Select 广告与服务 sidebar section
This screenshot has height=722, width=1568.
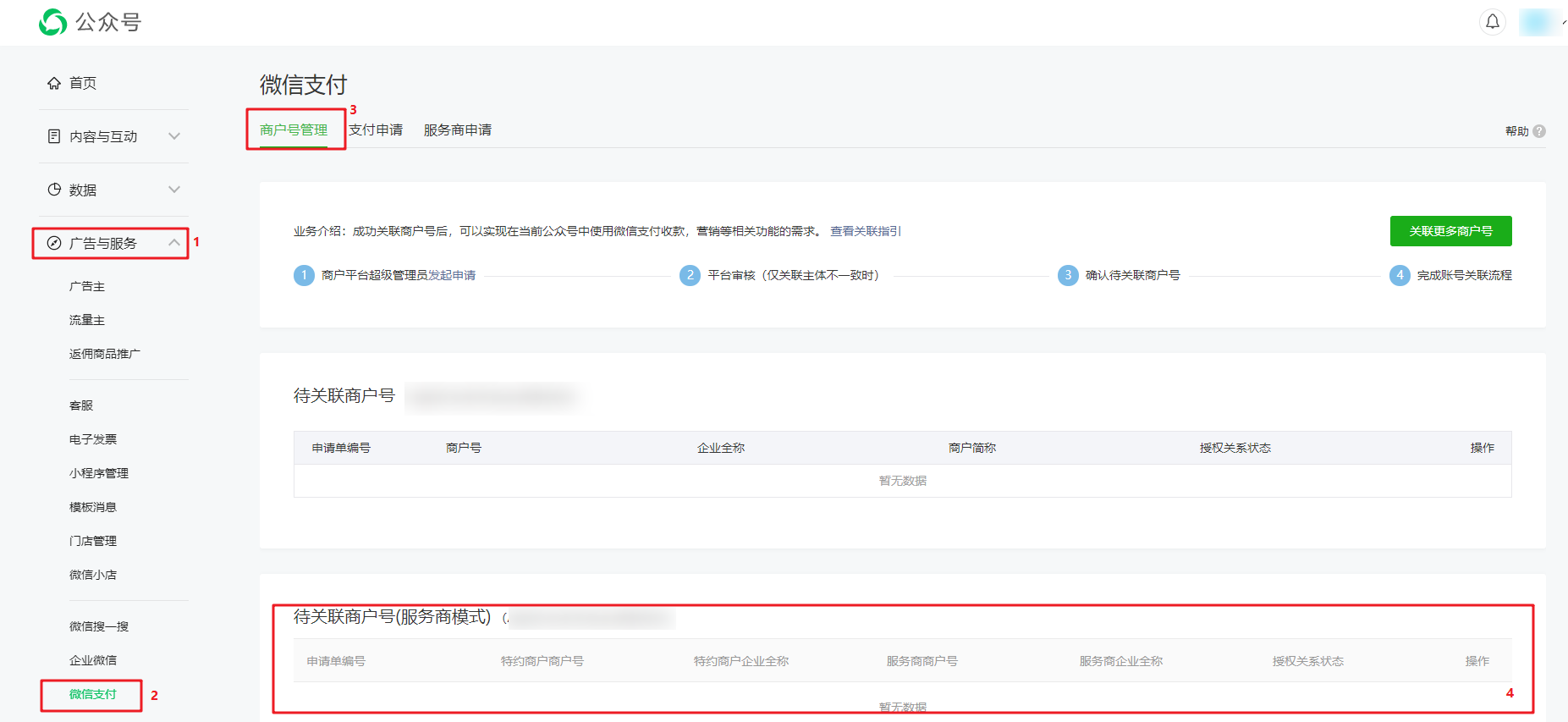(103, 243)
